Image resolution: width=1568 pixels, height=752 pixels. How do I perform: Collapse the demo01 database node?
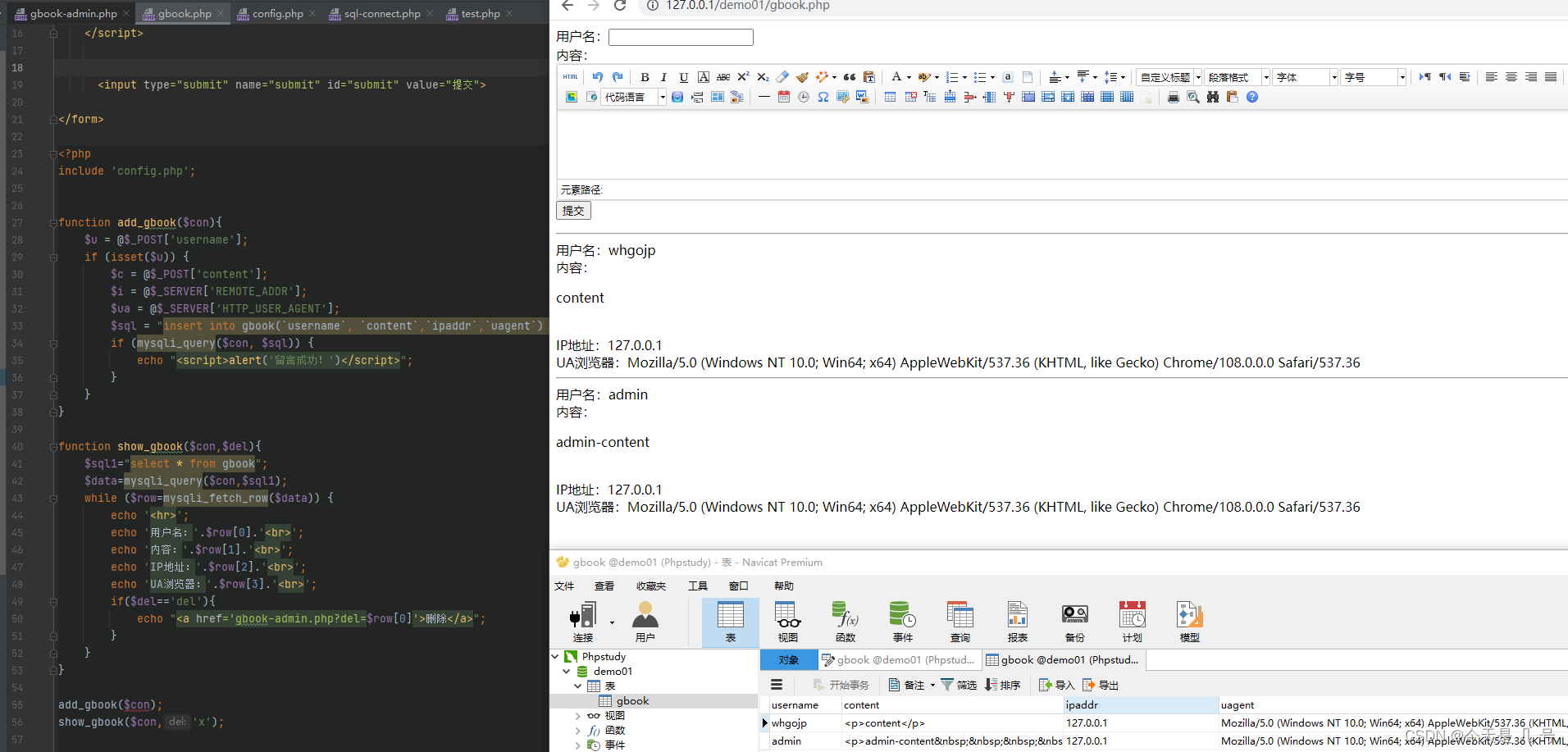[567, 671]
